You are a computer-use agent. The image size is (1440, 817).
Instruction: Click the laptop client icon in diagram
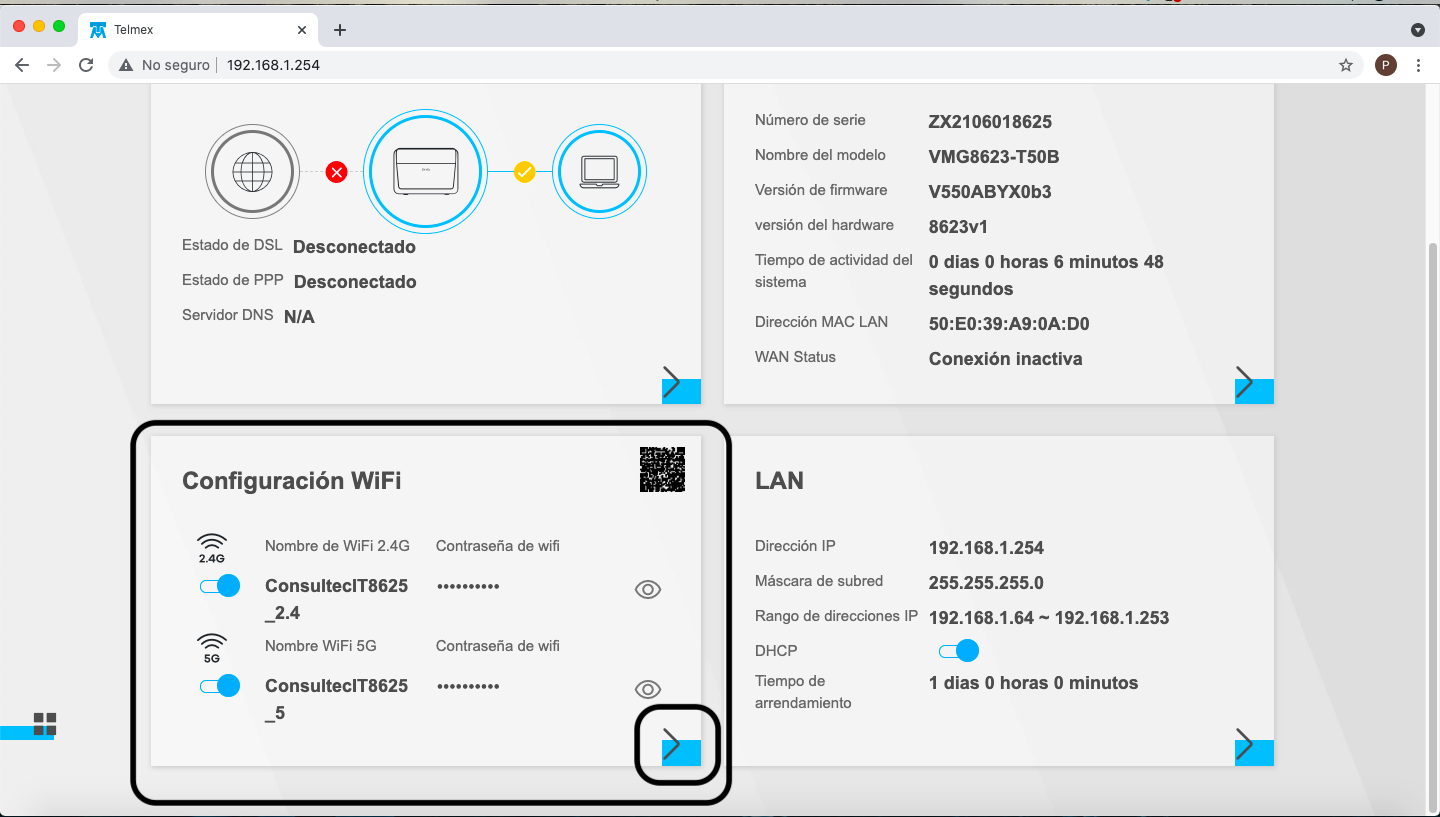(x=599, y=171)
